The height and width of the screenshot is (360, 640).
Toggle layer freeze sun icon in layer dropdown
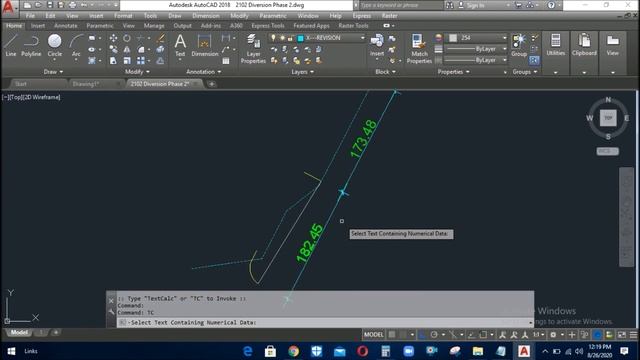[x=282, y=38]
